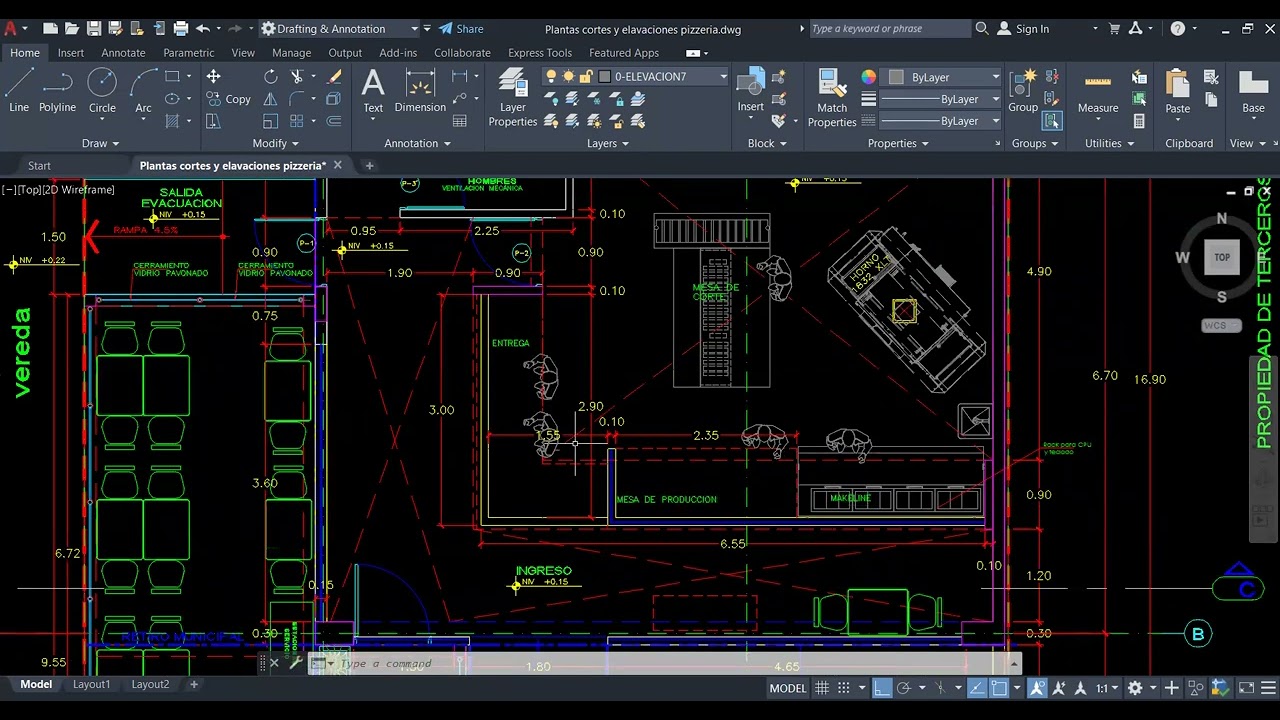Screen dimensions: 1280x720
Task: Click TOP face of ViewCube
Action: (x=1222, y=257)
